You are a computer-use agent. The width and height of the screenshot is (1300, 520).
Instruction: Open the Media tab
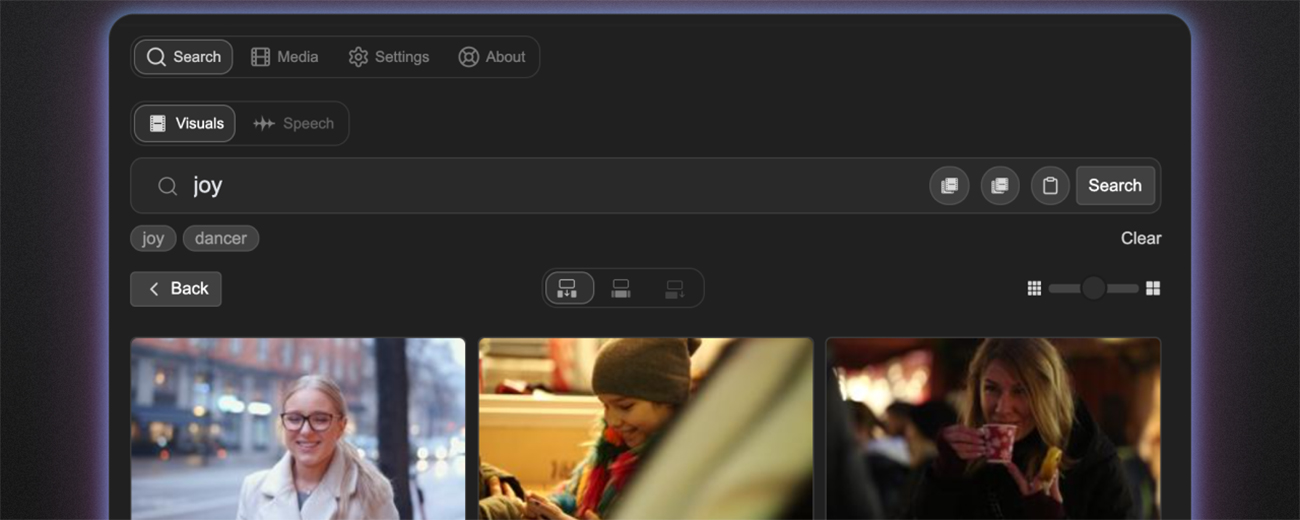[284, 57]
